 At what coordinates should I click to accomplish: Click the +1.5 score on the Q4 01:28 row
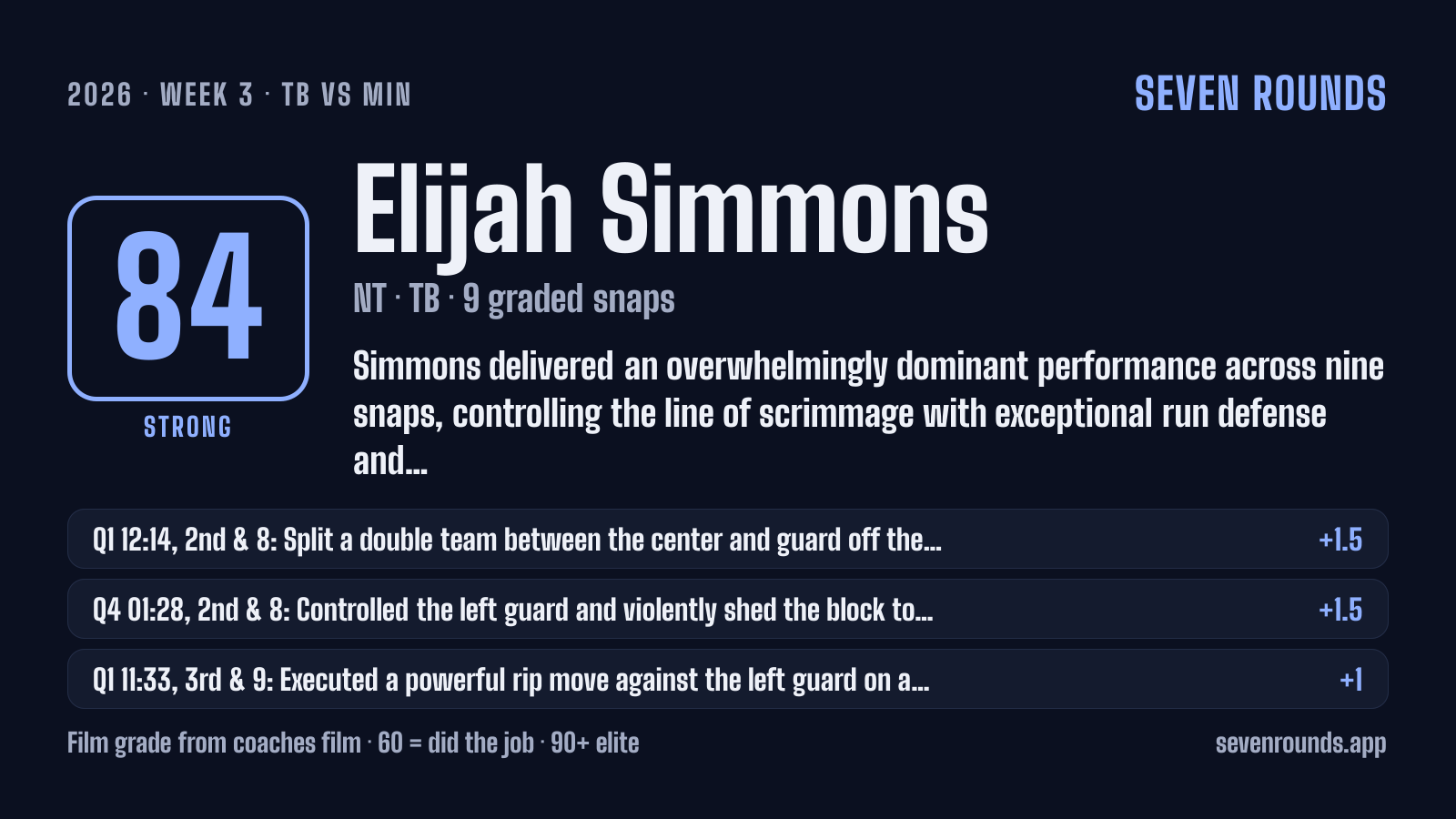pos(1340,610)
